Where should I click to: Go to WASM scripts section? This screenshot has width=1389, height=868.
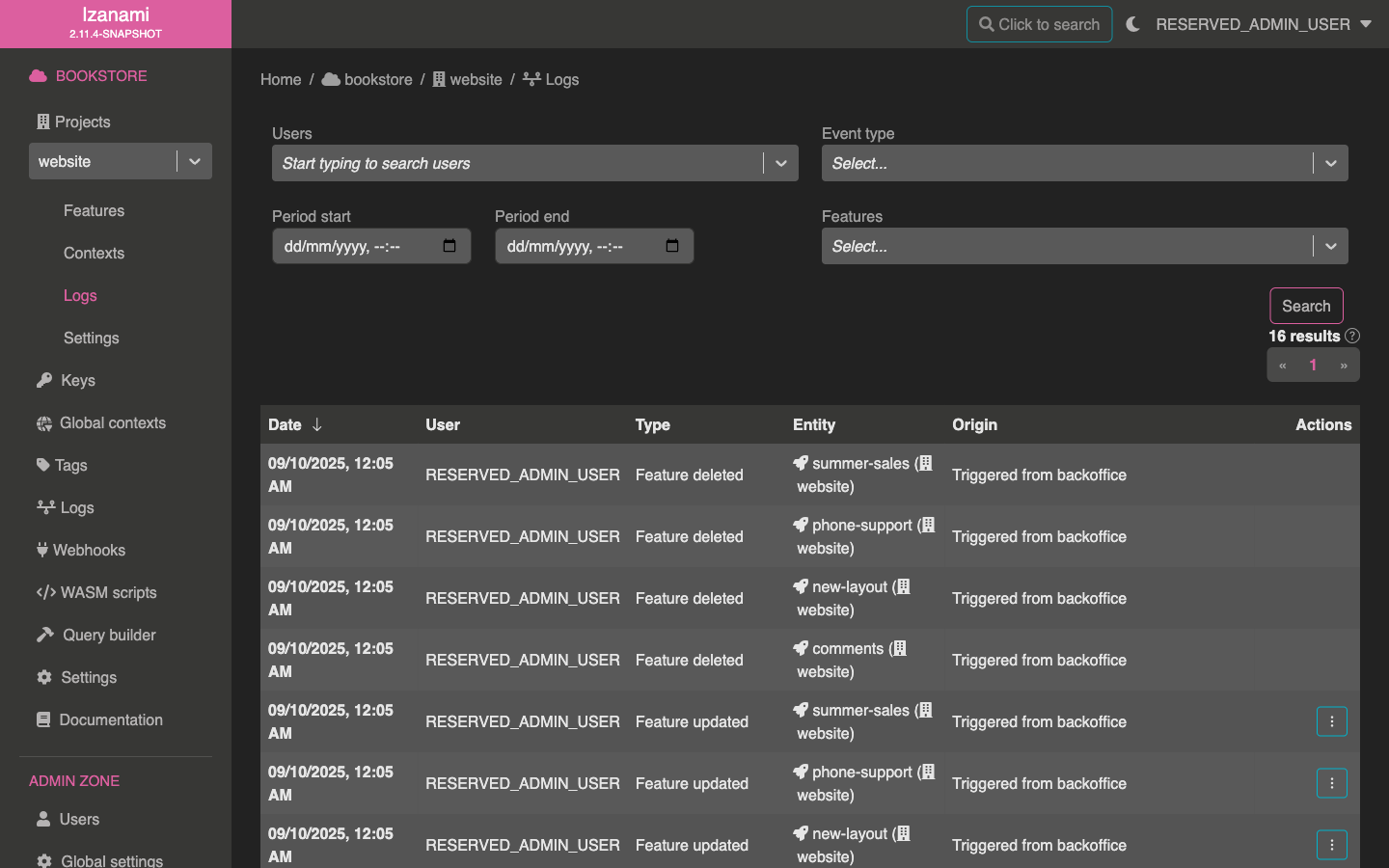tap(108, 592)
